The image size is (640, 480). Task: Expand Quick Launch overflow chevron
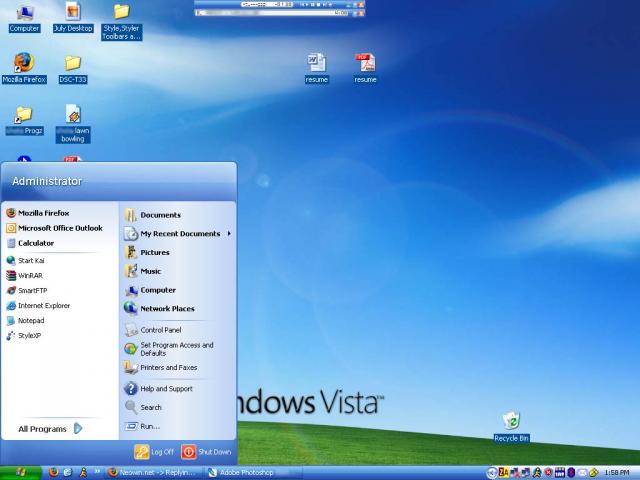point(98,471)
